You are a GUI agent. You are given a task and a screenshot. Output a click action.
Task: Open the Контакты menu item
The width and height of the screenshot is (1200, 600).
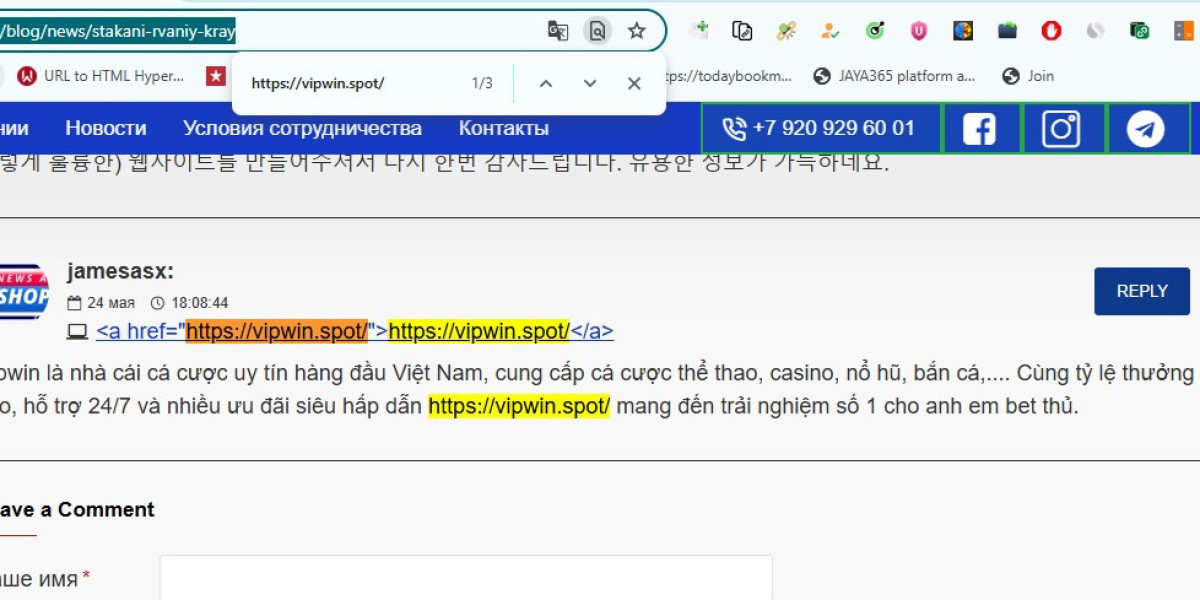coord(504,128)
